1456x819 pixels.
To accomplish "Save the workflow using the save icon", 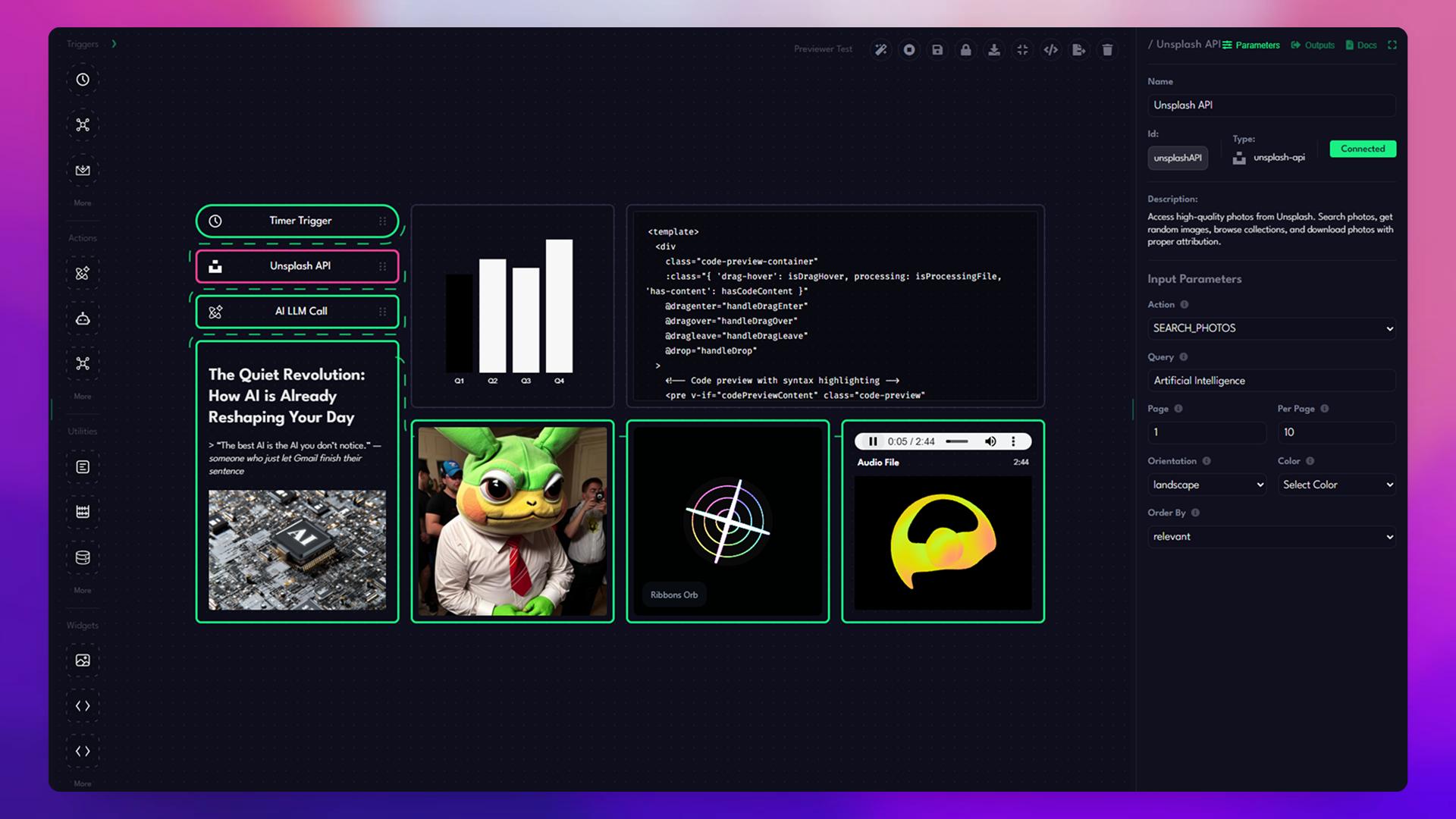I will click(x=937, y=49).
